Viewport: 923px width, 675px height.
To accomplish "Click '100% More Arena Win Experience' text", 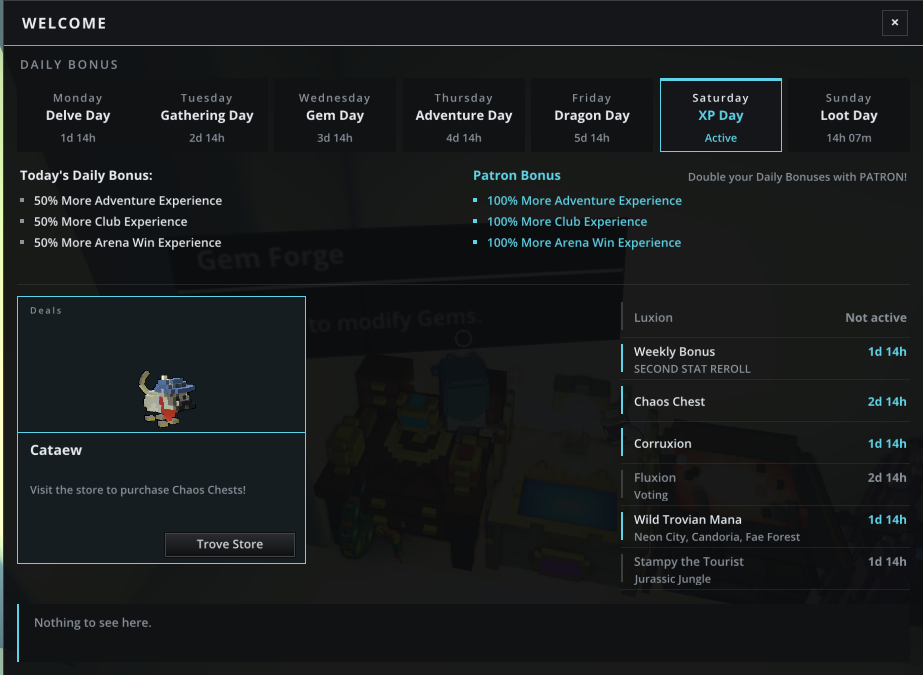I will (584, 242).
